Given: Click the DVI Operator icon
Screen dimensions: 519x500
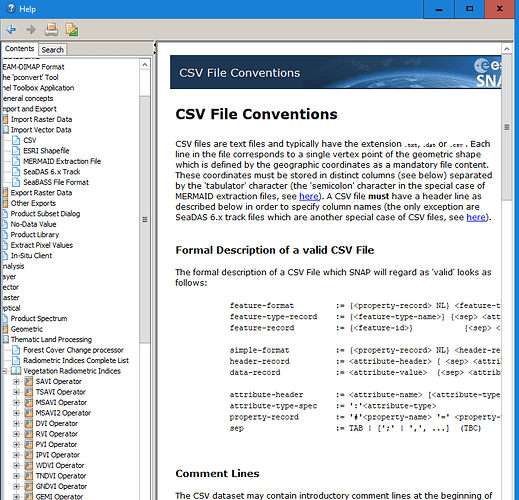Looking at the screenshot, I should pos(29,424).
